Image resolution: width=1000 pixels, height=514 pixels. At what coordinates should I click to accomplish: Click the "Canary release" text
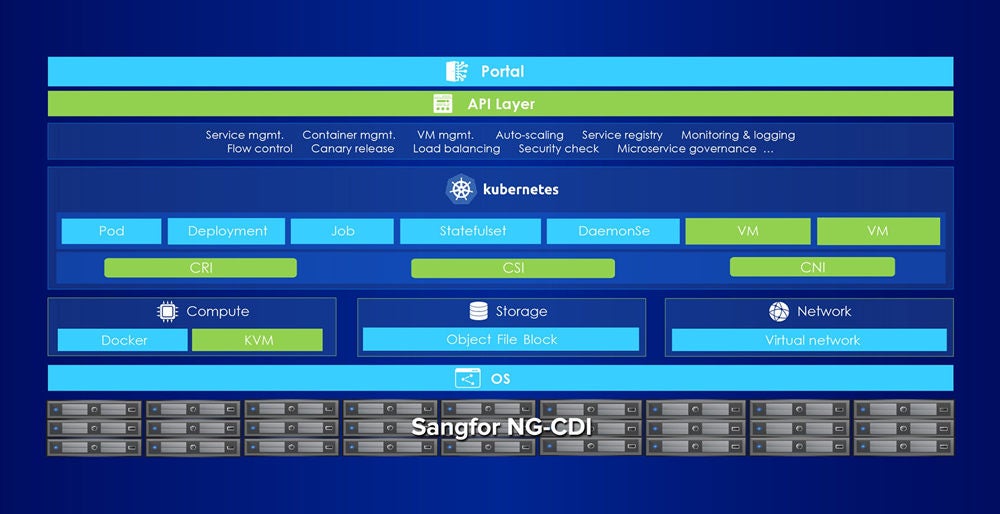[353, 149]
